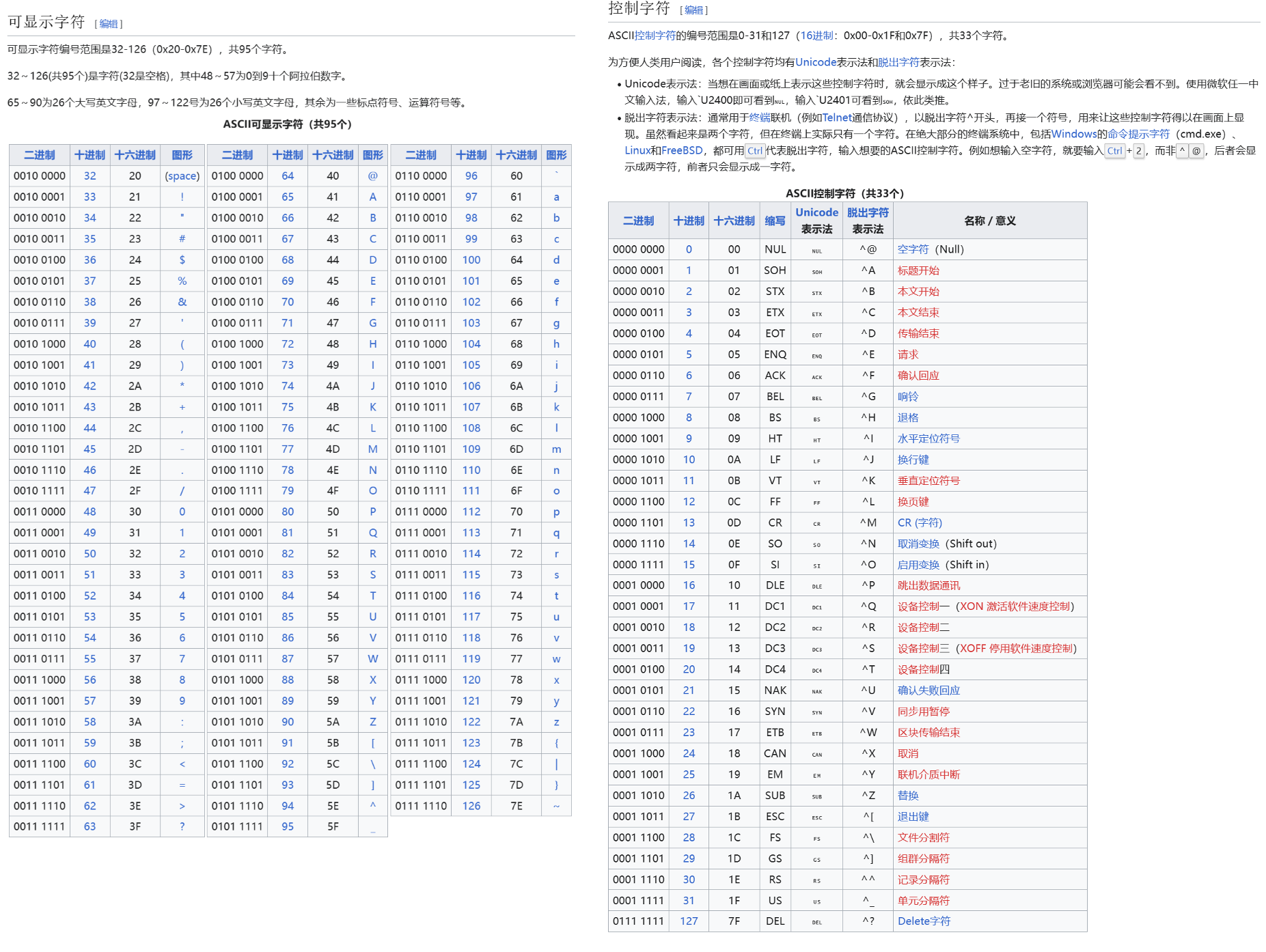Click the 缩写 column header link

pyautogui.click(x=775, y=221)
